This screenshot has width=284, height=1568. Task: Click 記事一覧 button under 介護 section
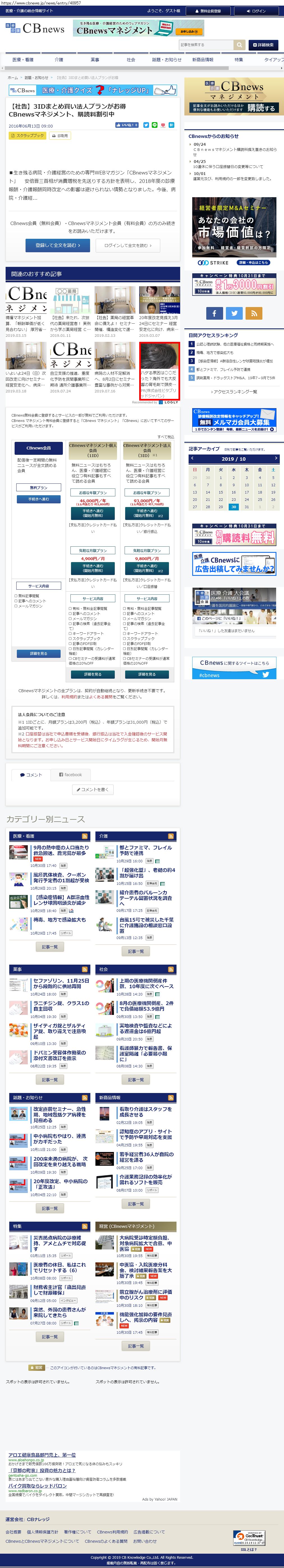pos(136,951)
